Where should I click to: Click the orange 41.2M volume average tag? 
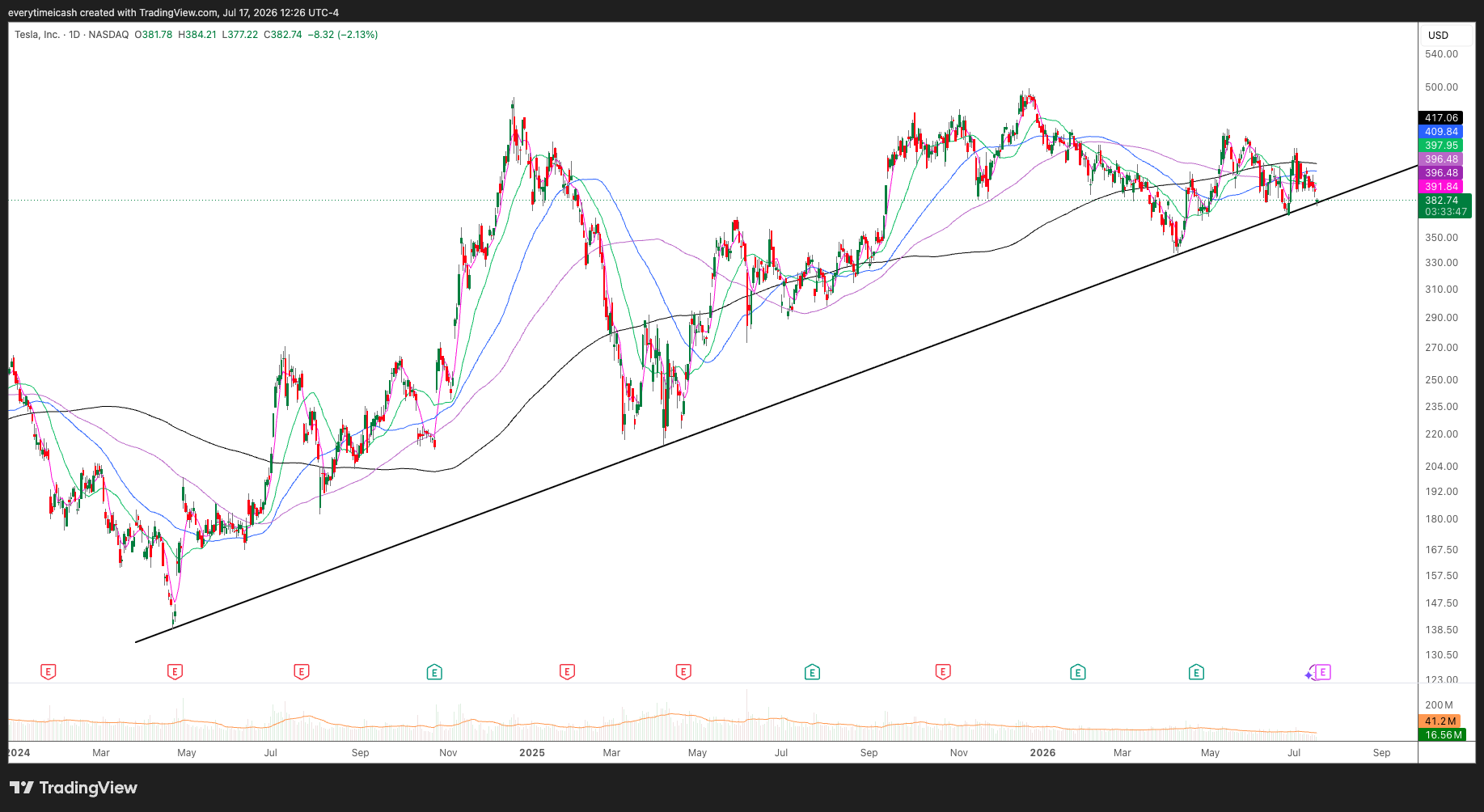point(1440,721)
